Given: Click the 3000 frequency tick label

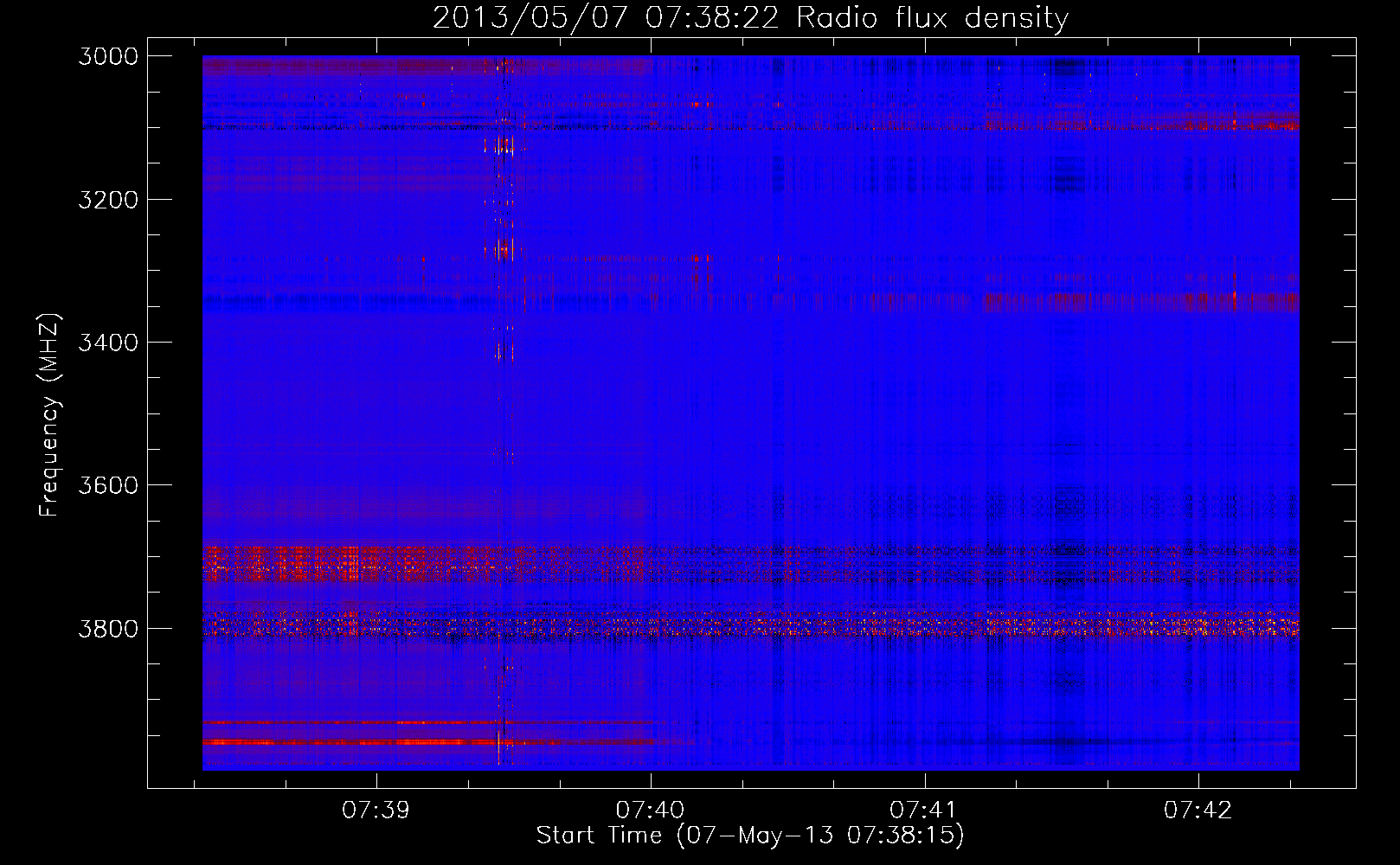Looking at the screenshot, I should click(108, 56).
